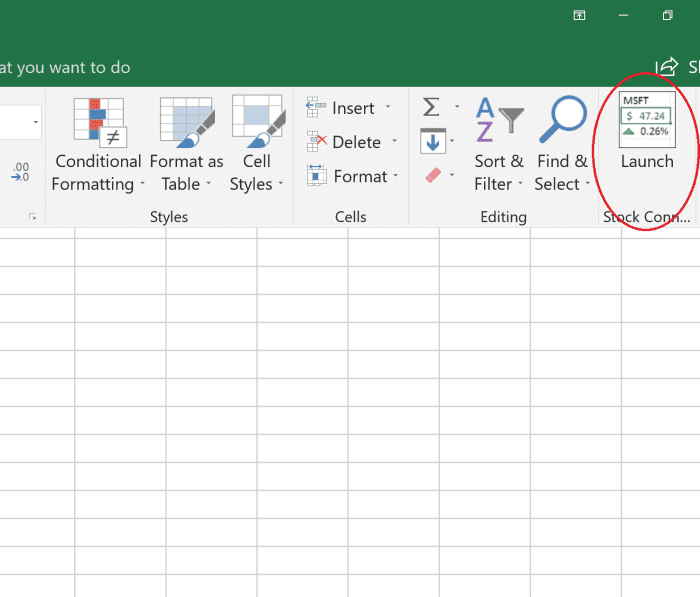The width and height of the screenshot is (700, 597).
Task: Minimize the Excel window
Action: pyautogui.click(x=623, y=15)
